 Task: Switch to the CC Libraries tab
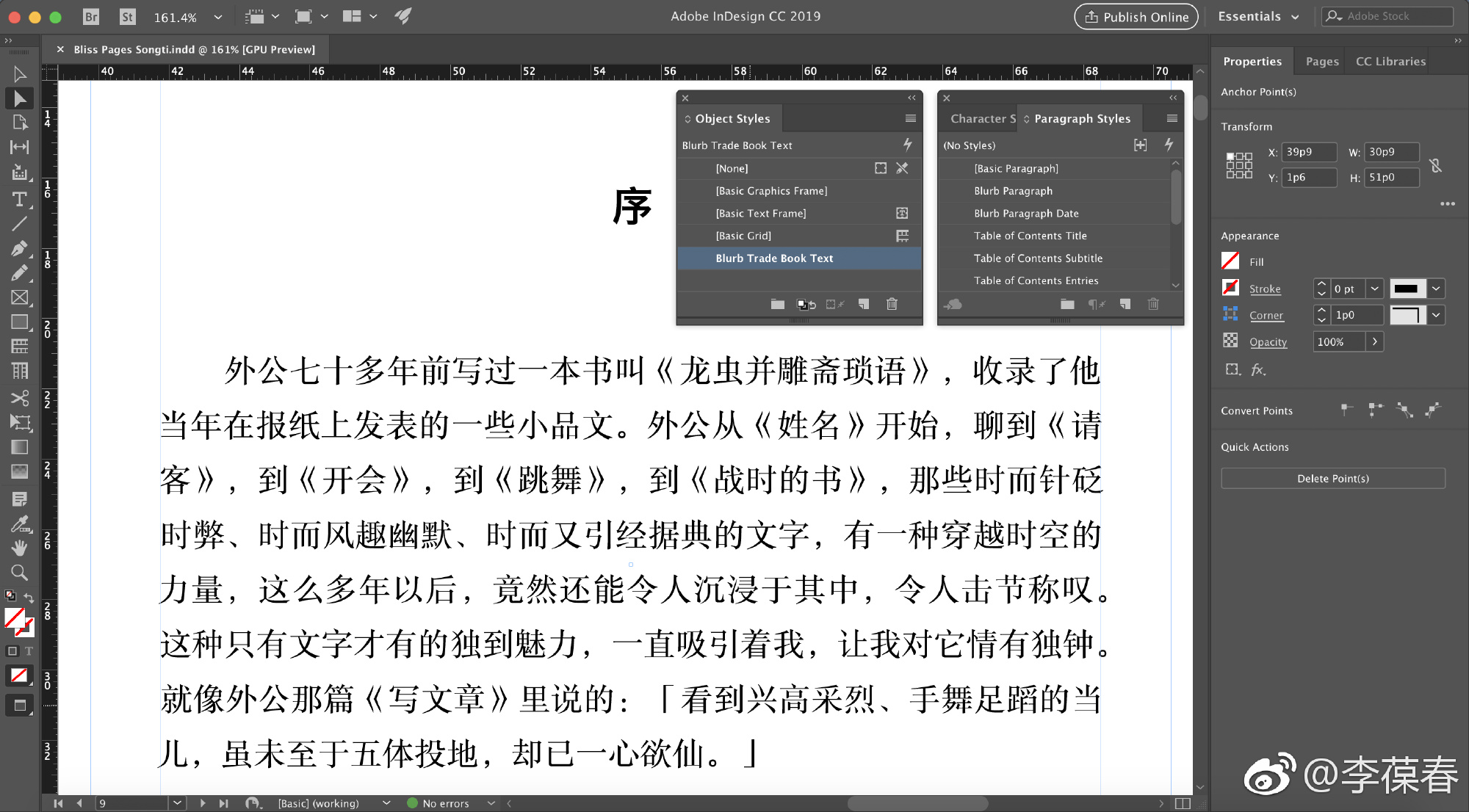tap(1390, 62)
